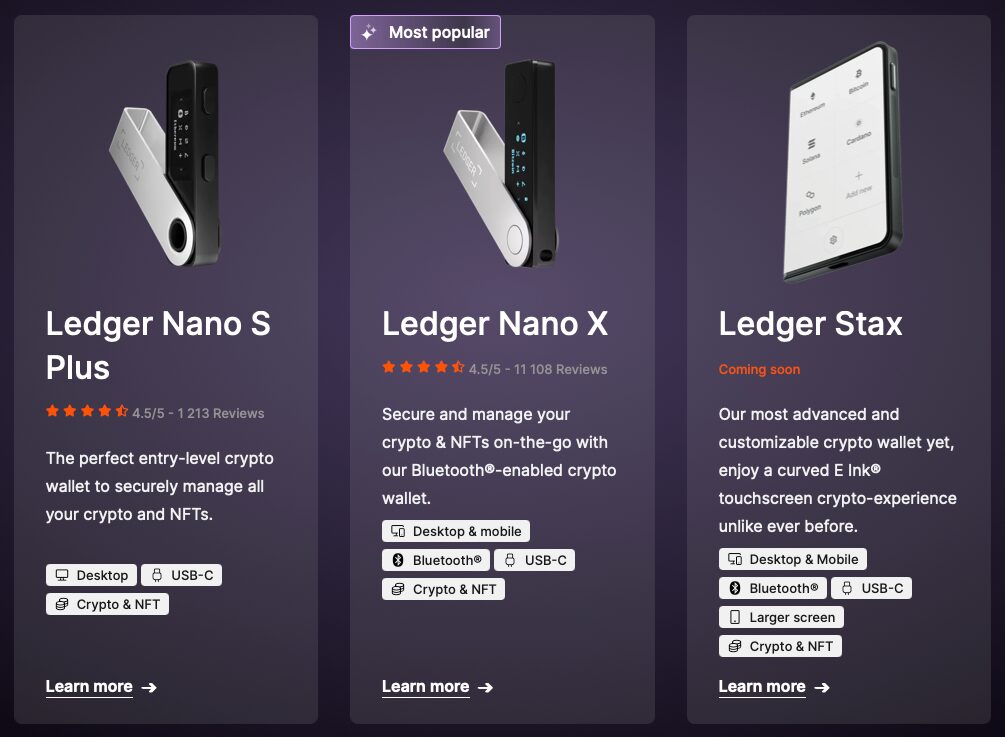The height and width of the screenshot is (737, 1005).
Task: Click the Most popular badge
Action: 425,31
